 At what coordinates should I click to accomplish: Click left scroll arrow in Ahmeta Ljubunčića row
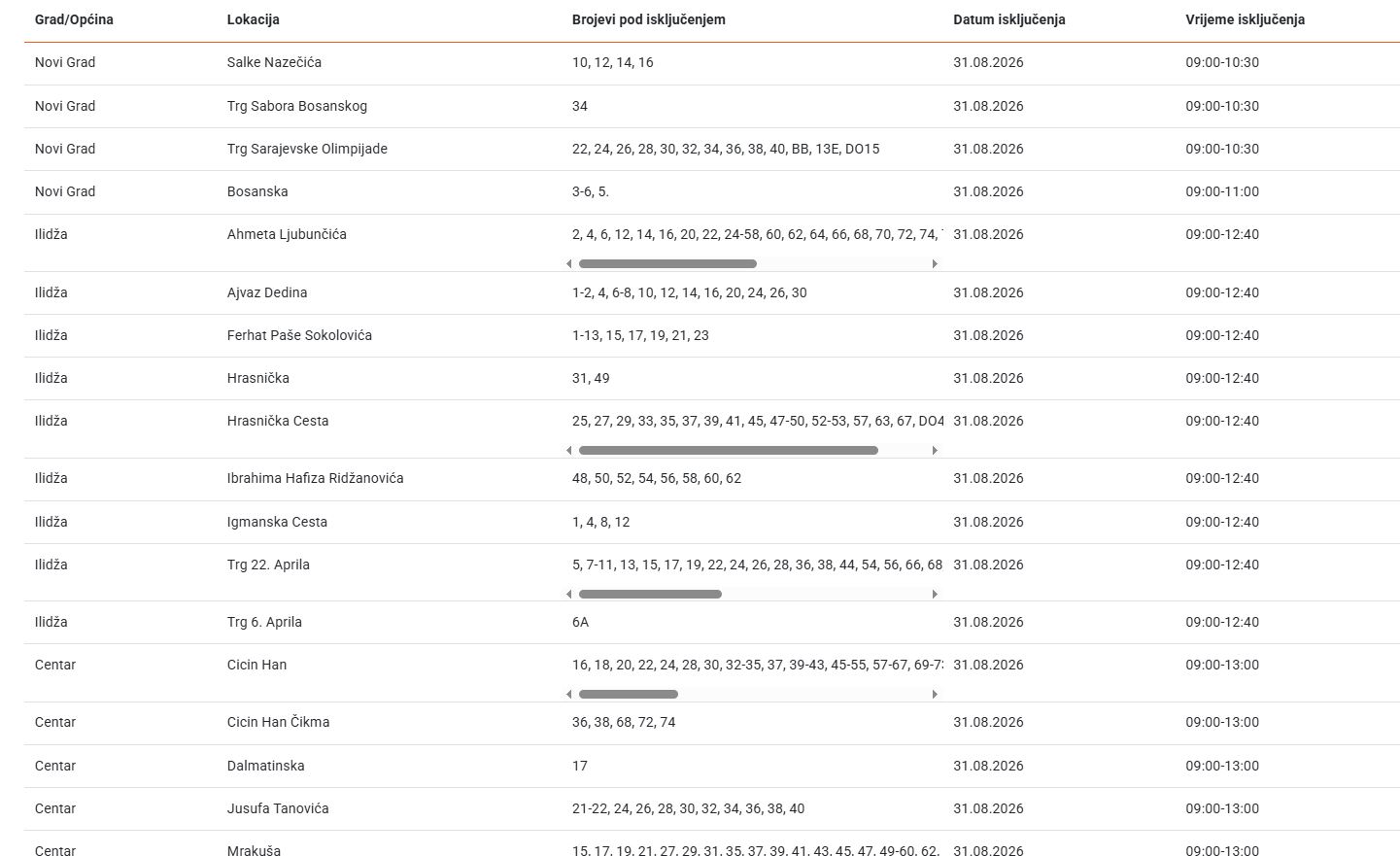point(569,264)
